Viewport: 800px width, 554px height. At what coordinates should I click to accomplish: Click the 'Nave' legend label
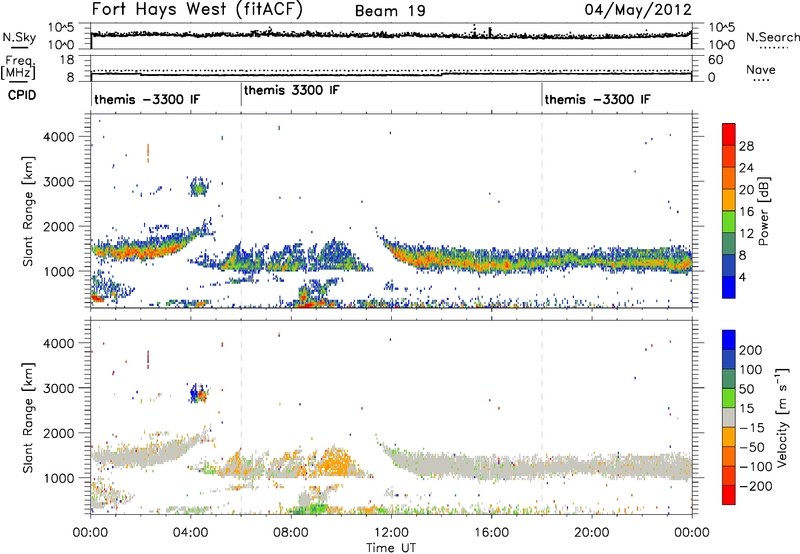(760, 69)
